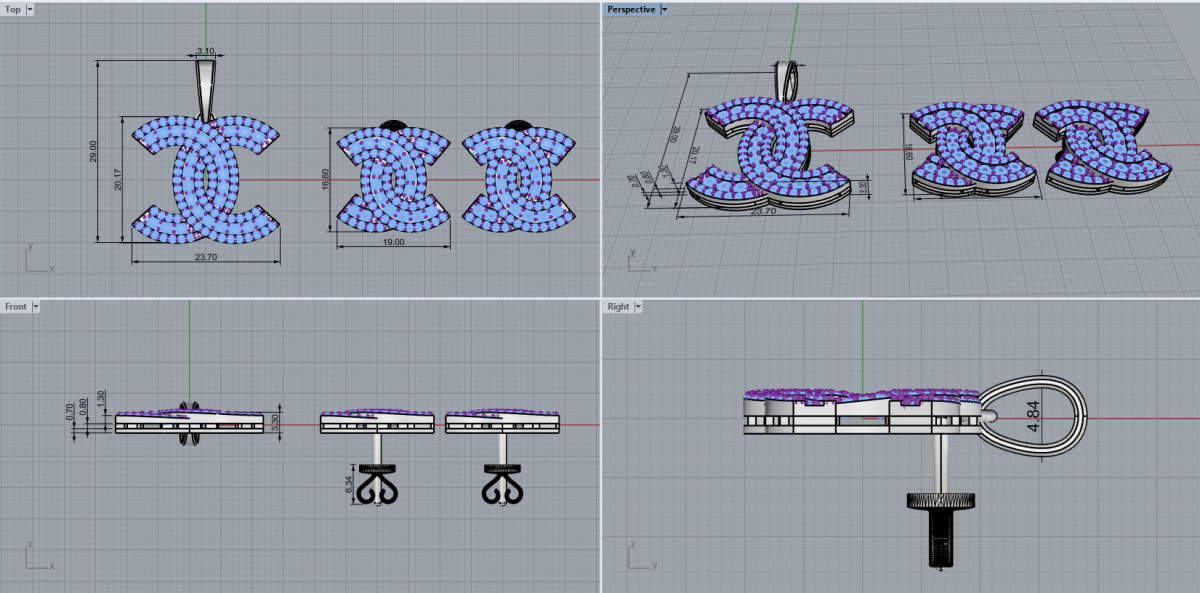Select the 0.80 dimension in Front view

point(85,408)
